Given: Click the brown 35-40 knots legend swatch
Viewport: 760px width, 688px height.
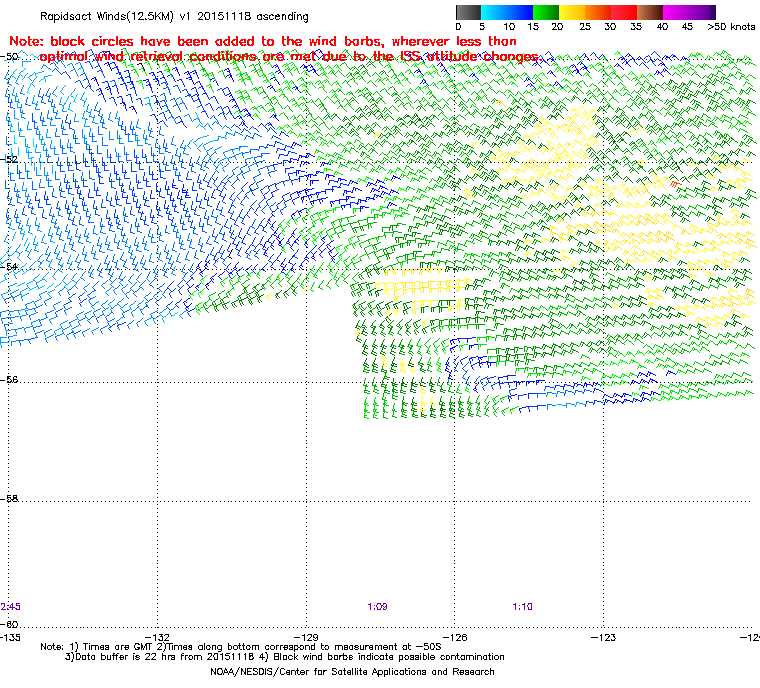Looking at the screenshot, I should (650, 12).
